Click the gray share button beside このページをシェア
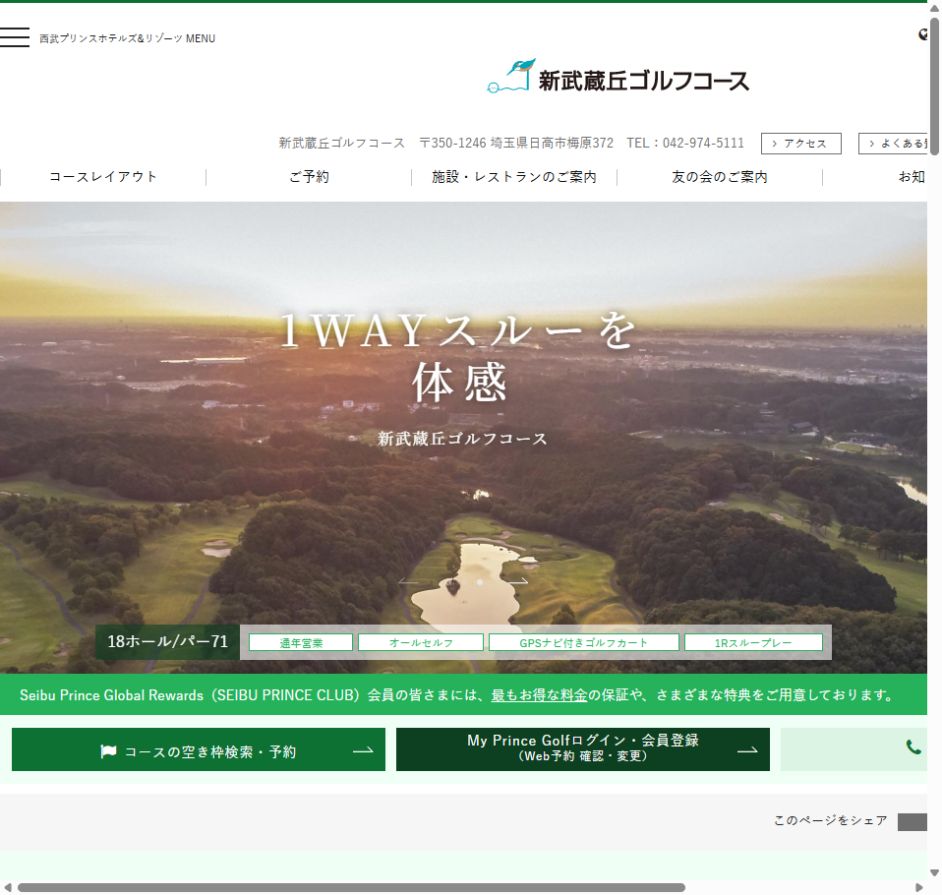 [912, 822]
